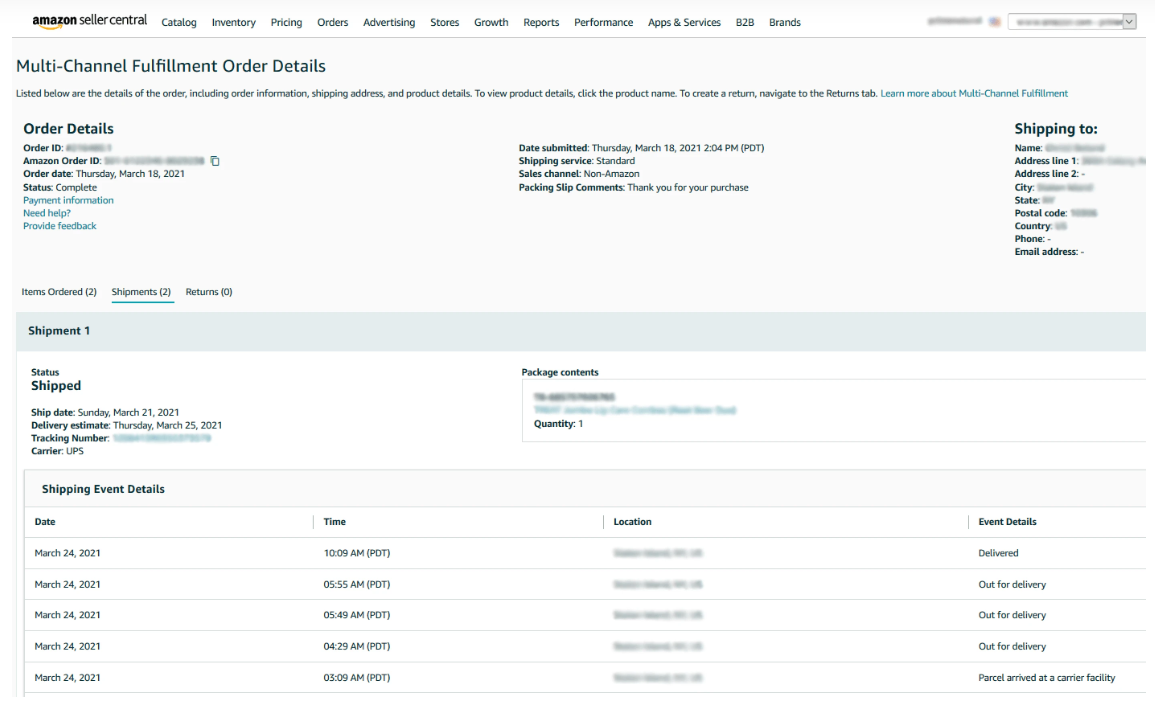Copy the Amazon Order ID with the clipboard icon
Image resolution: width=1155 pixels, height=721 pixels.
pyautogui.click(x=215, y=161)
